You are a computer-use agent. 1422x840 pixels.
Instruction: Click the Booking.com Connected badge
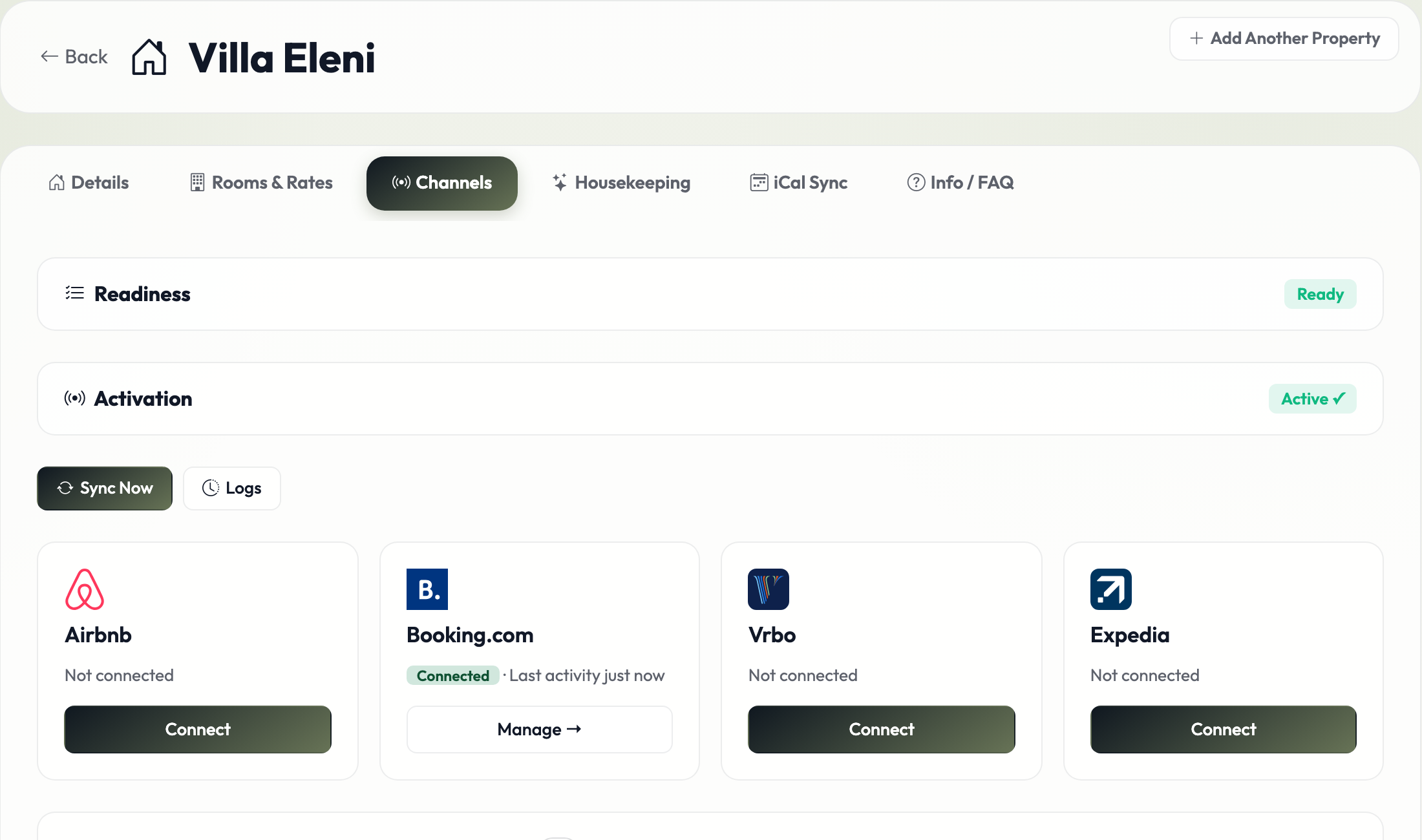[453, 676]
